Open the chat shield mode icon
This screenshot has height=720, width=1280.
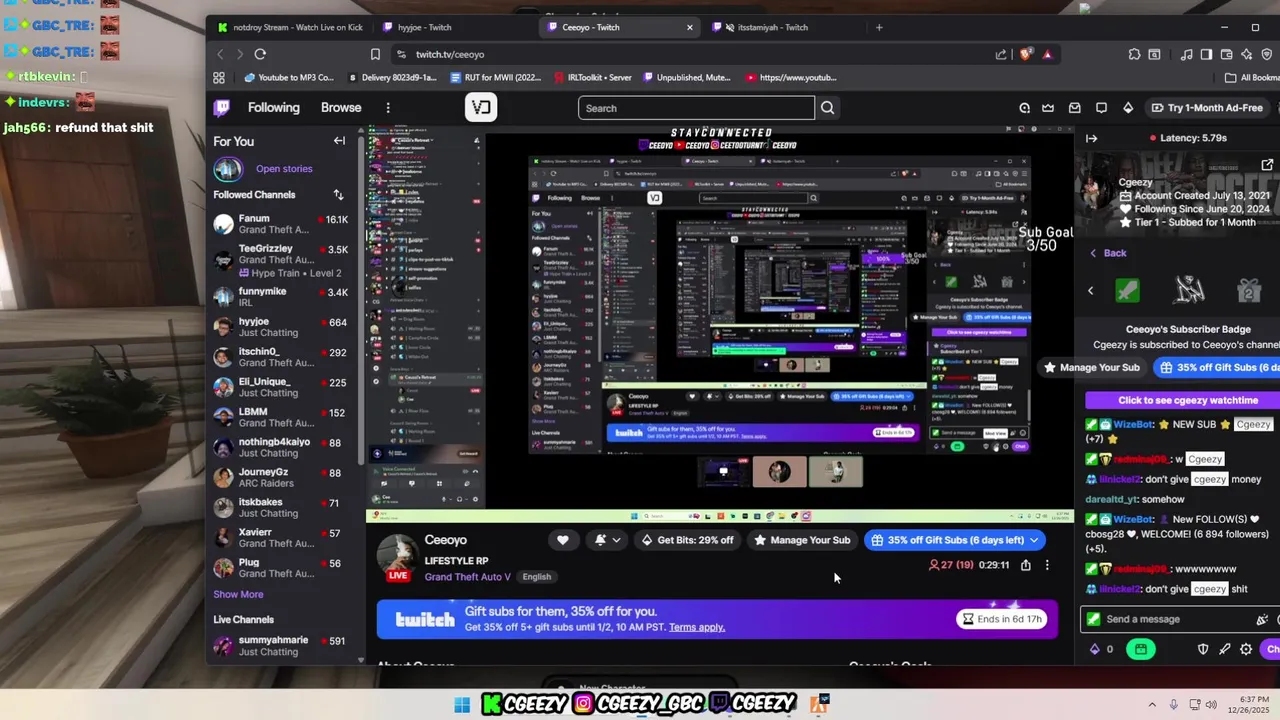[x=1203, y=649]
